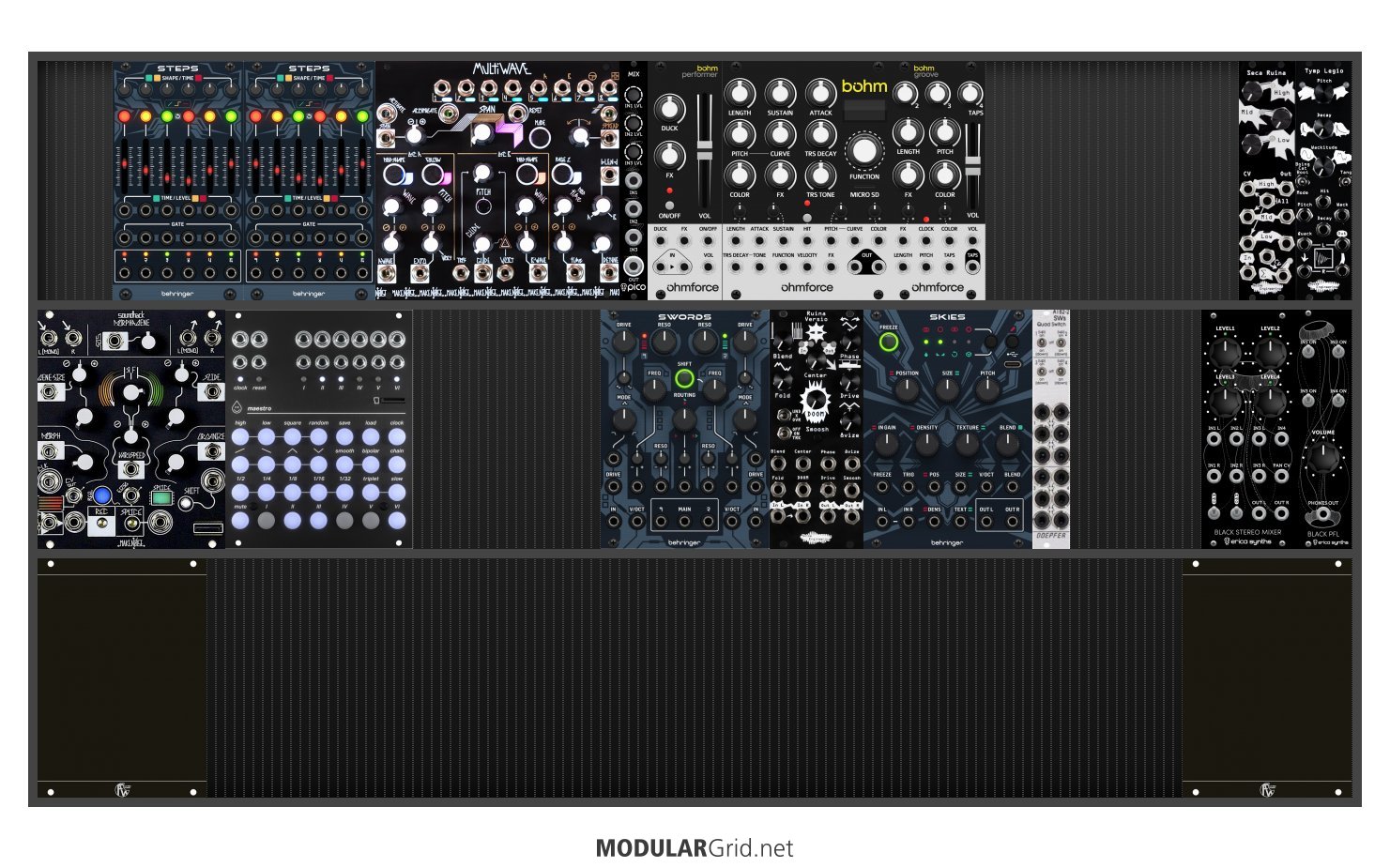Viewport: 1390px width, 868px height.
Task: Click the Bohm TRS DECAY knob
Action: (820, 134)
